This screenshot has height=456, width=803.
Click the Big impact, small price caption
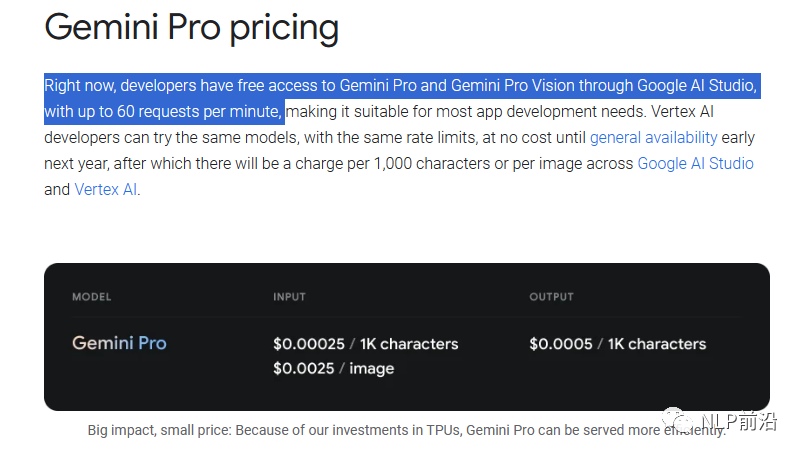(407, 430)
